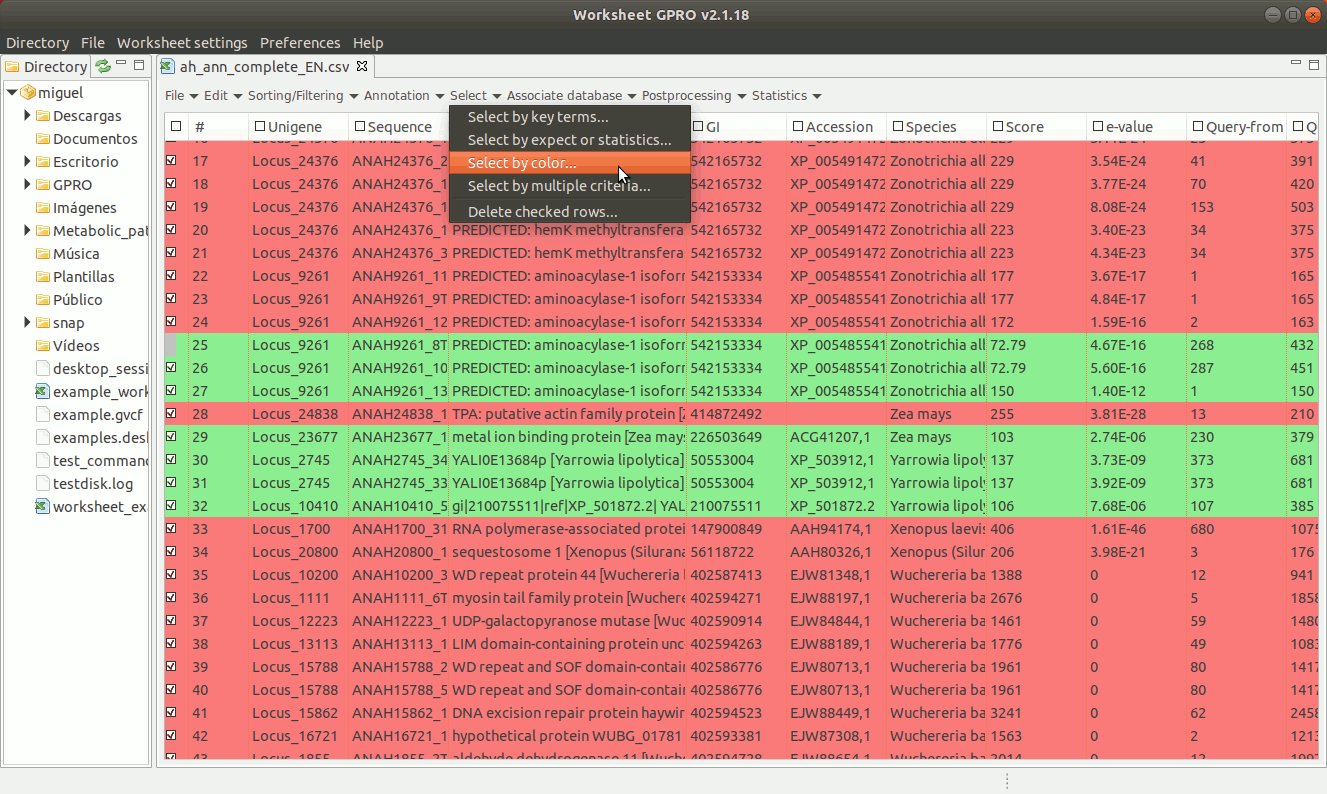The width and height of the screenshot is (1327, 794).
Task: Click Delete checked rows... option
Action: click(x=542, y=212)
